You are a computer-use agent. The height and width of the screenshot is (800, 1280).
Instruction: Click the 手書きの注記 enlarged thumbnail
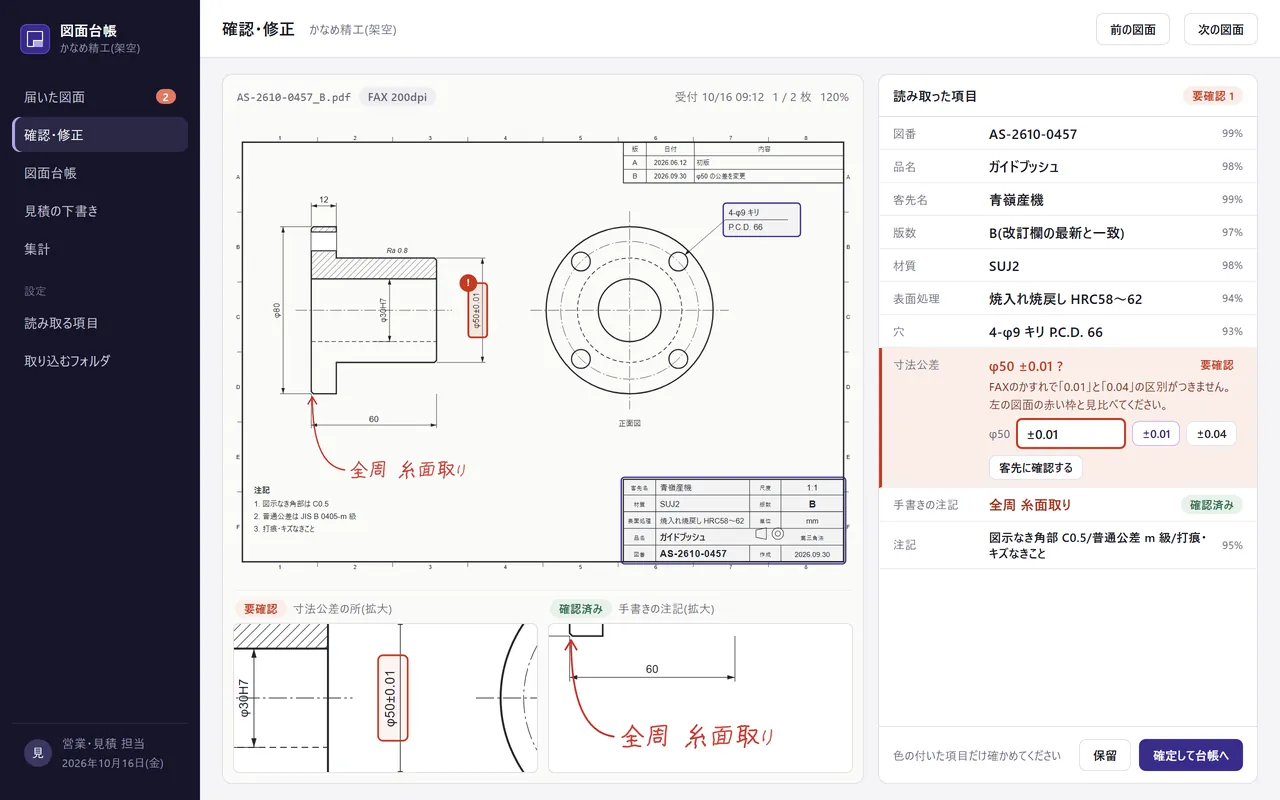pos(700,698)
